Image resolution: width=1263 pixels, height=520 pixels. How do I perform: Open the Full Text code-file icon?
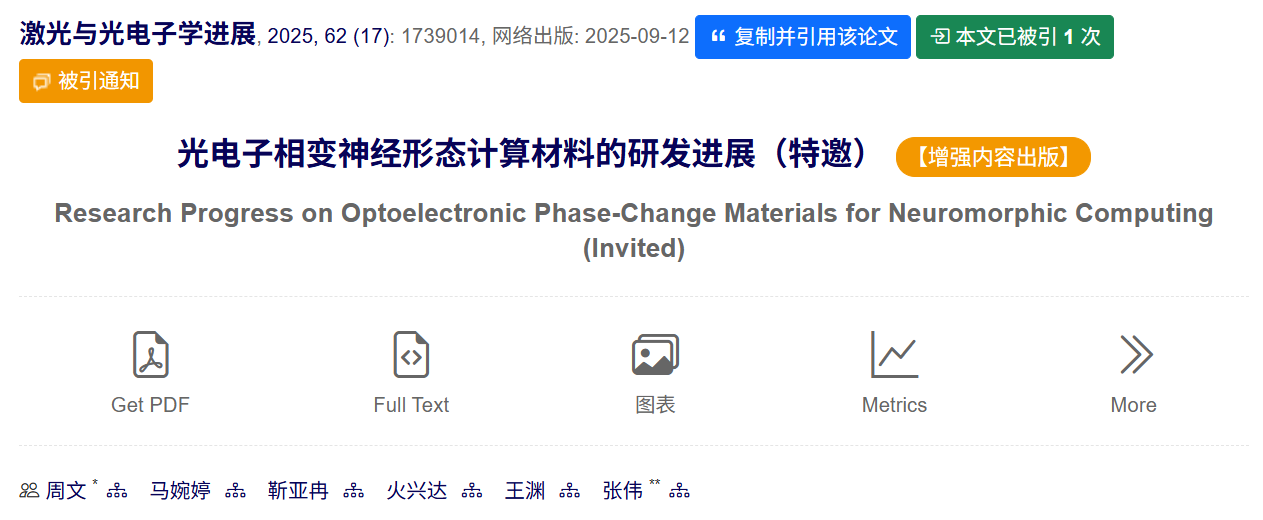(x=411, y=354)
